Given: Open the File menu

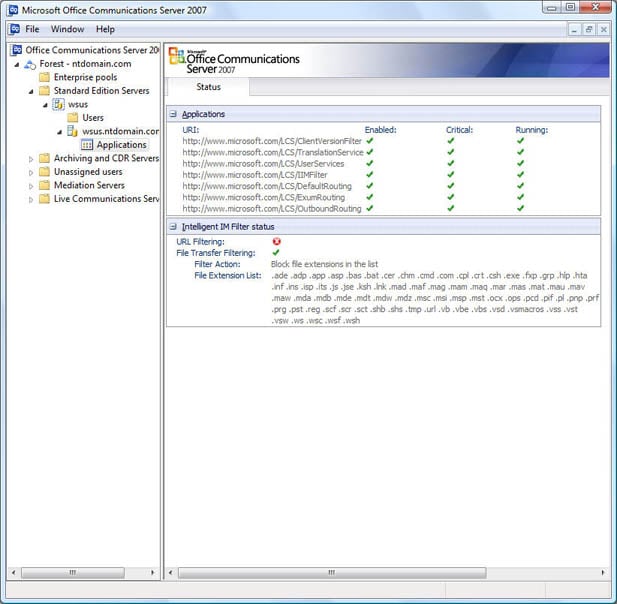Looking at the screenshot, I should click(32, 30).
